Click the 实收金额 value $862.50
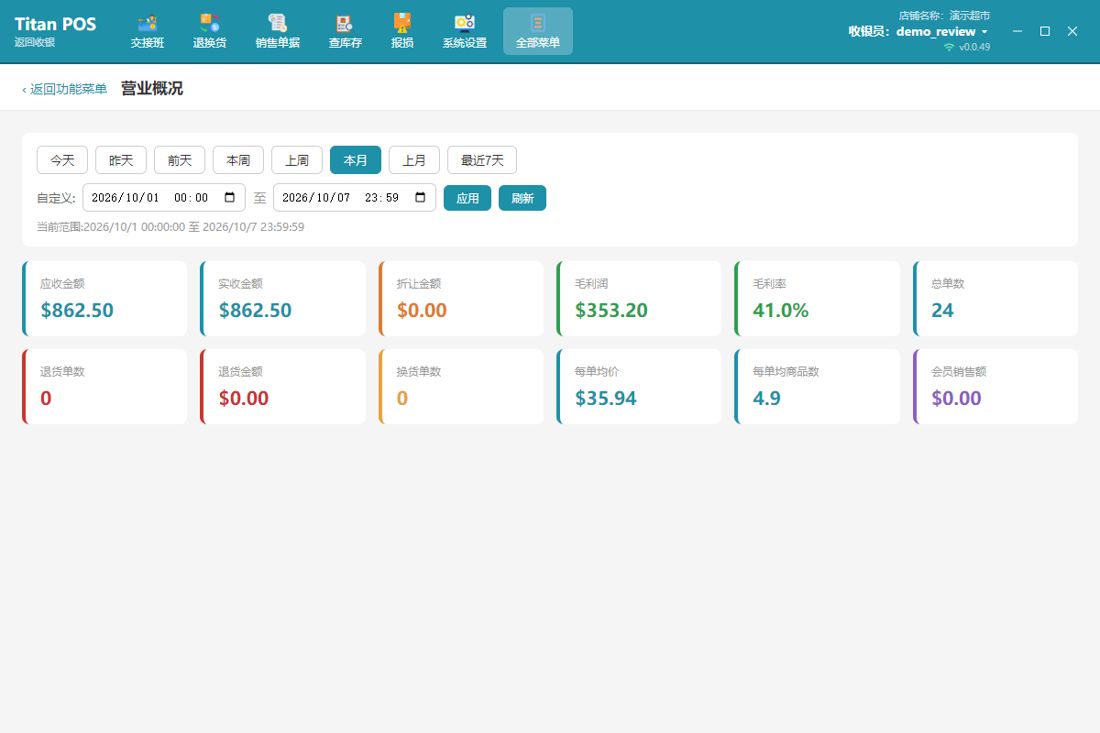This screenshot has height=733, width=1100. coord(255,310)
